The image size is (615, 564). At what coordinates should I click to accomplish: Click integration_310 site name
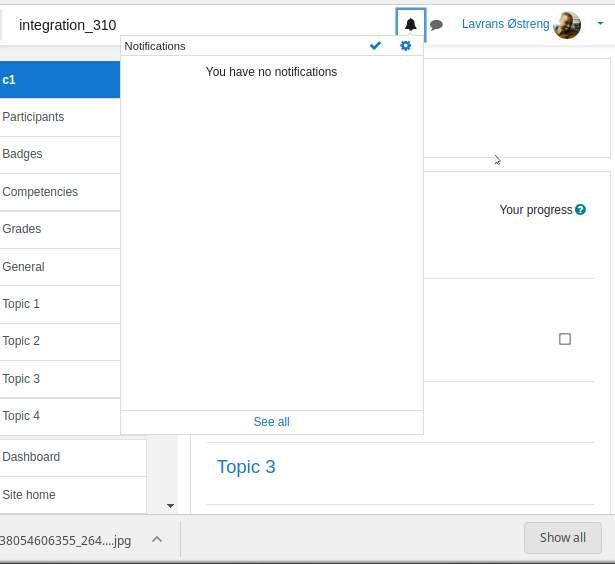pos(67,25)
